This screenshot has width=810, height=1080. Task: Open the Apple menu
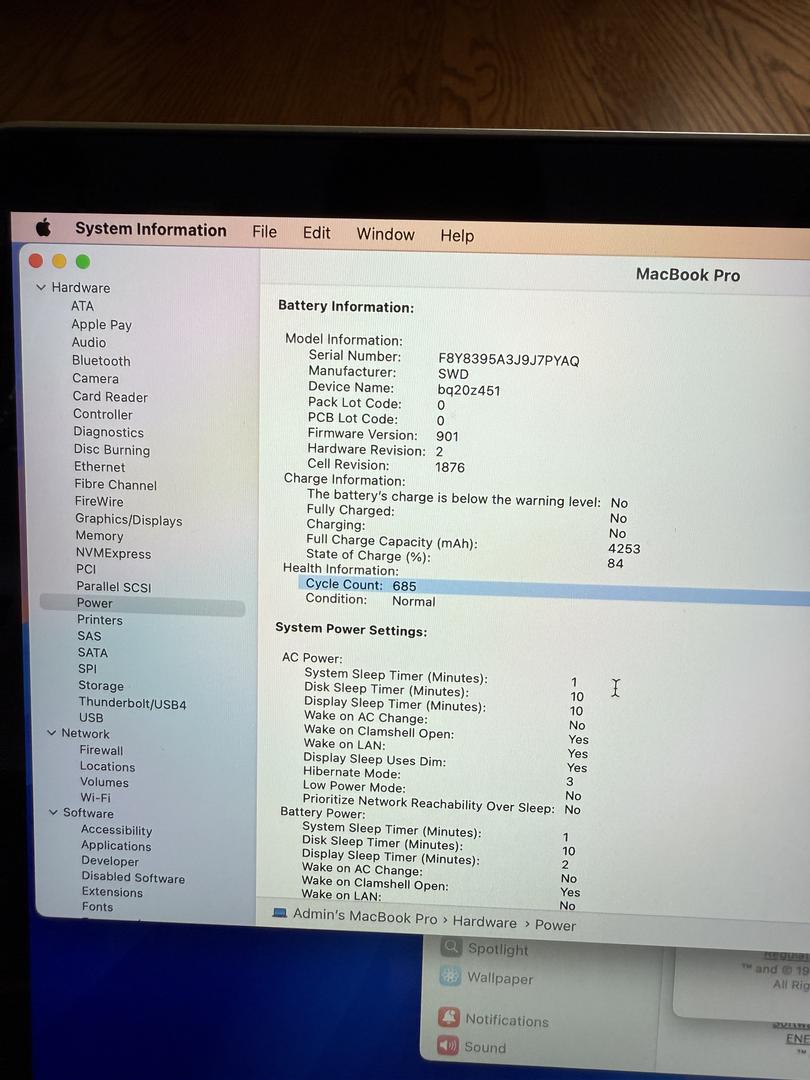[x=43, y=227]
